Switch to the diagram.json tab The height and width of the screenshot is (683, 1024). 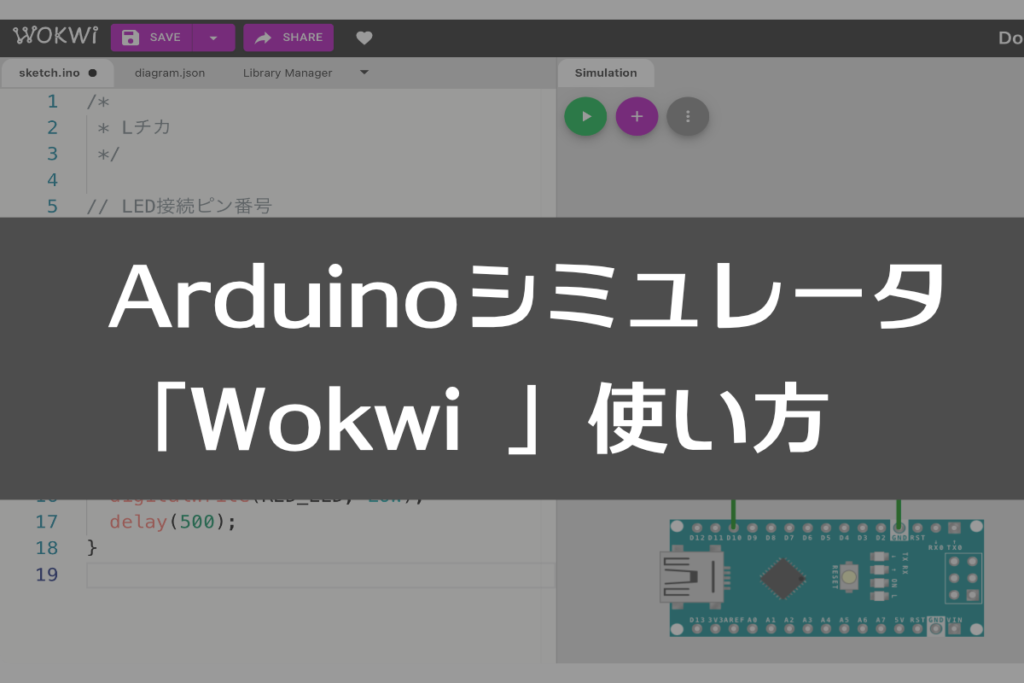click(x=169, y=72)
